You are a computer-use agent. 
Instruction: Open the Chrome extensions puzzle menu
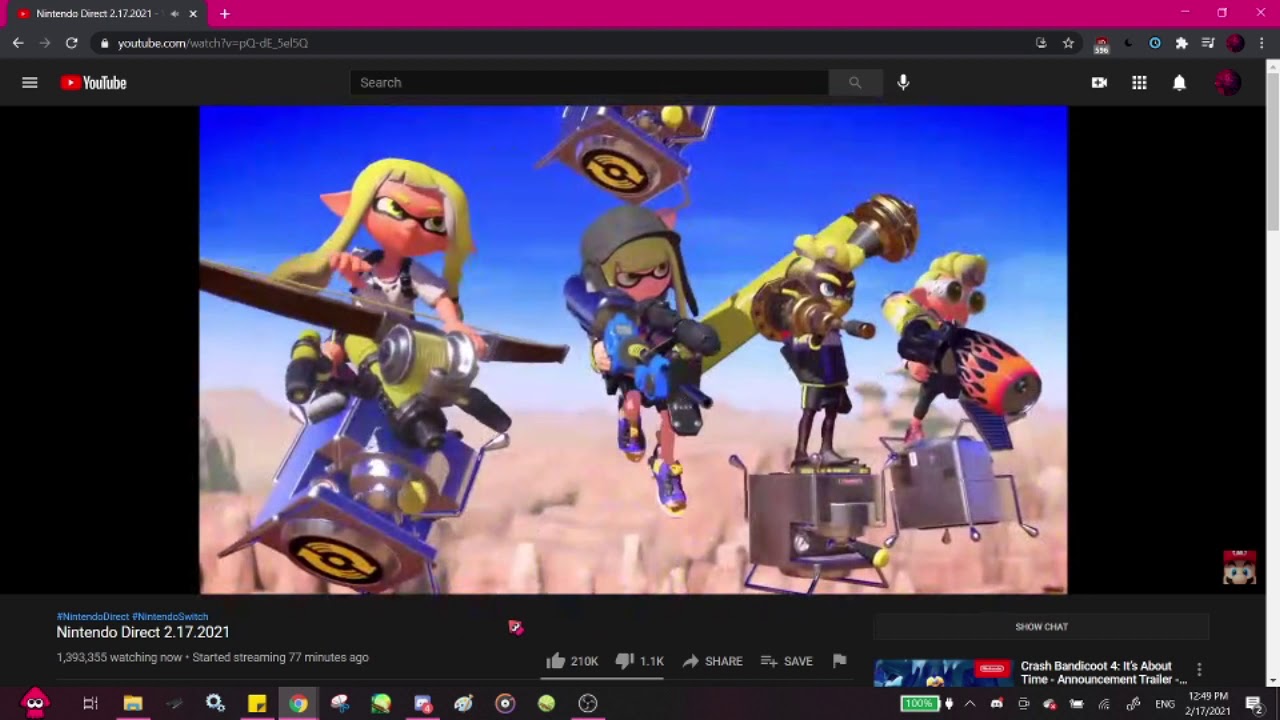pos(1181,43)
